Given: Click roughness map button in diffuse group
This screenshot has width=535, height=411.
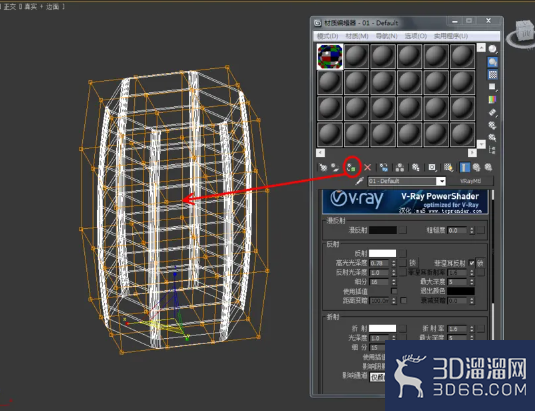Looking at the screenshot, I should coord(481,230).
